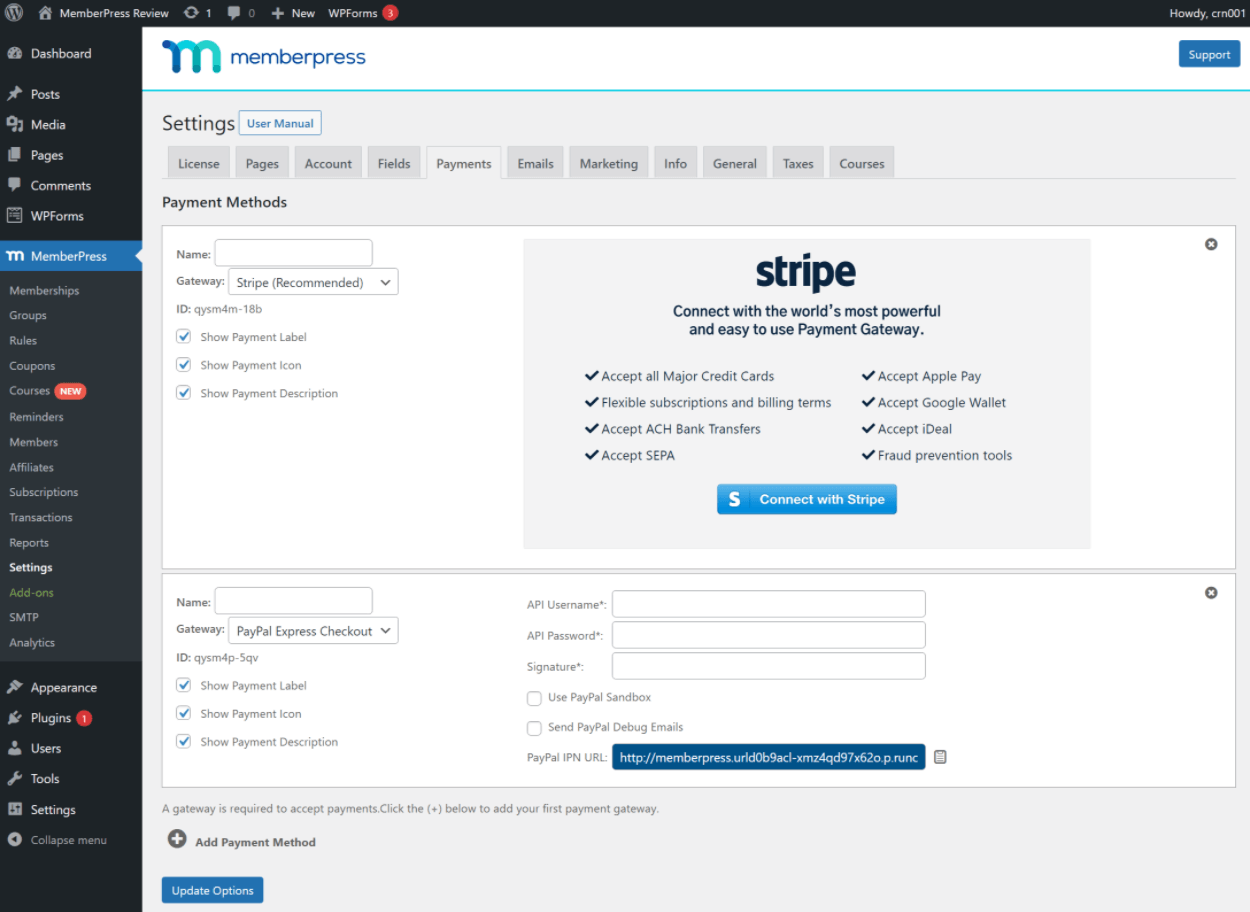Screen dimensions: 1250x912
Task: Switch to the Courses tab
Action: [862, 163]
